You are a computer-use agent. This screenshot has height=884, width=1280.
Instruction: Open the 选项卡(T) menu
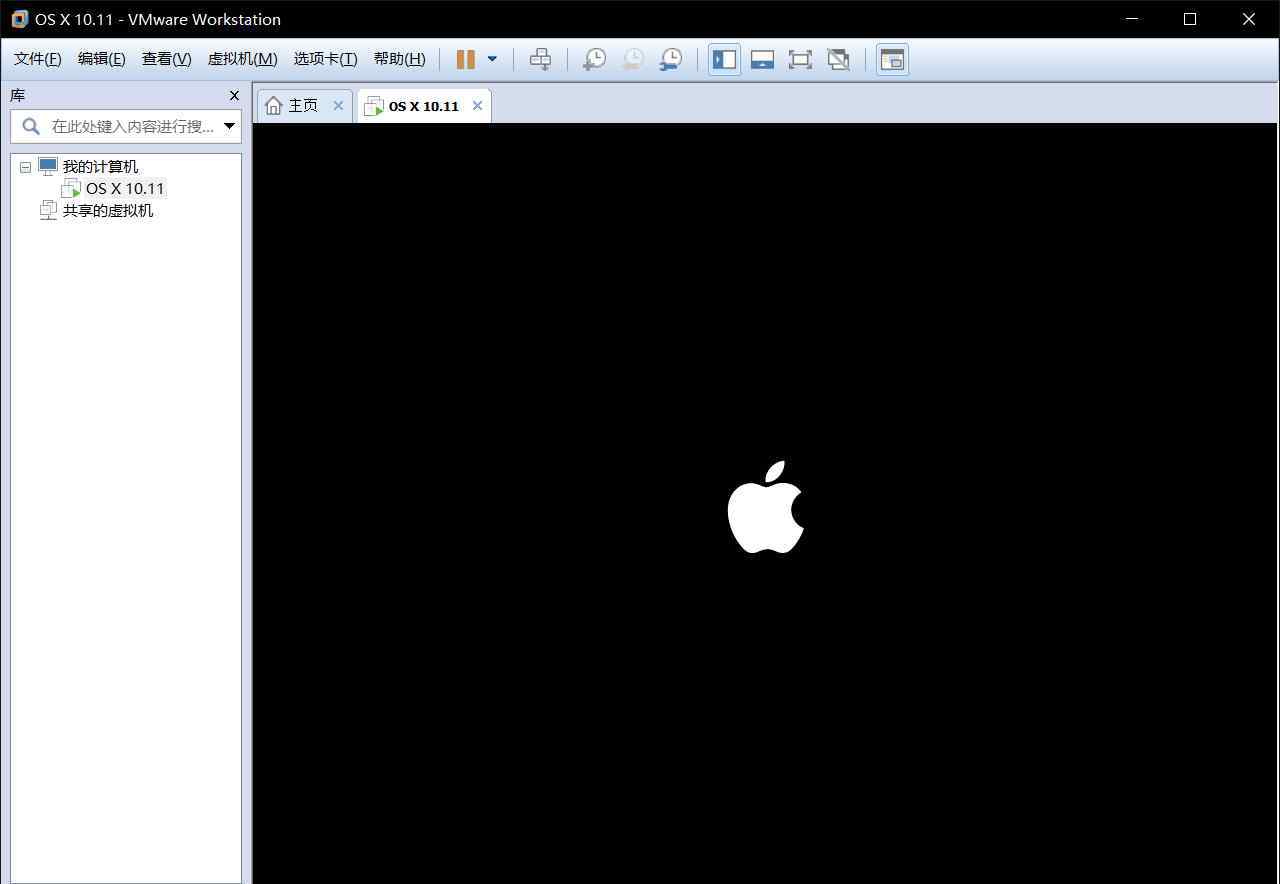click(325, 59)
